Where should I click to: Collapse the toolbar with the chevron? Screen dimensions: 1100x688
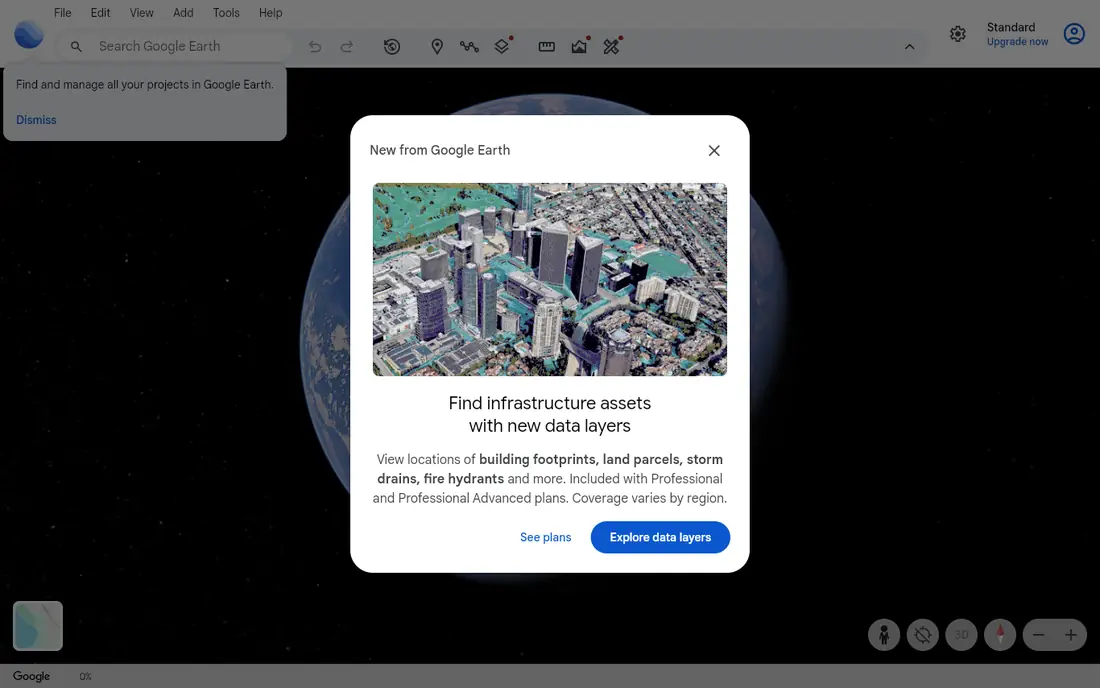909,46
